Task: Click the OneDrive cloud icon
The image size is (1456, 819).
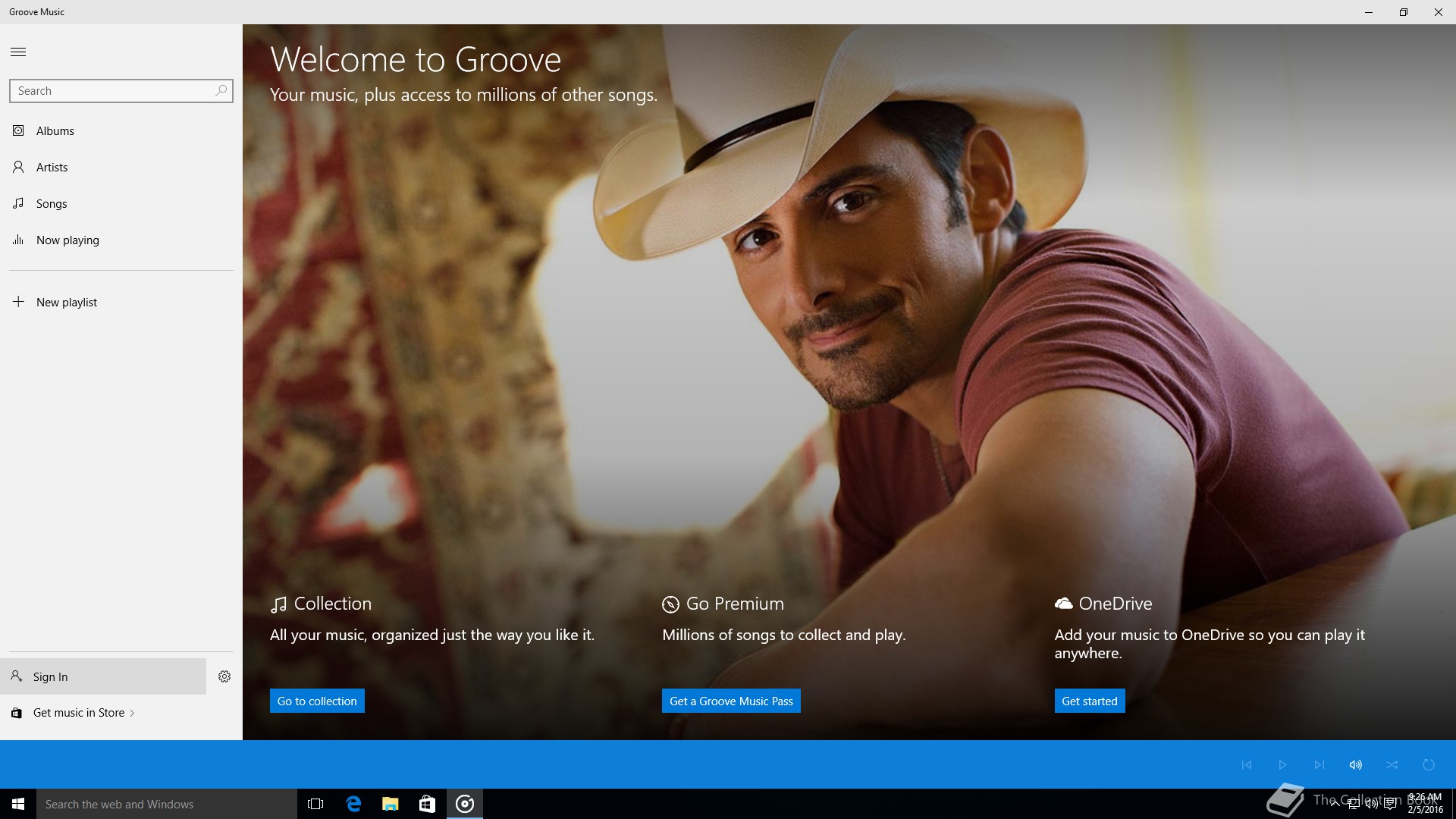Action: pyautogui.click(x=1063, y=604)
